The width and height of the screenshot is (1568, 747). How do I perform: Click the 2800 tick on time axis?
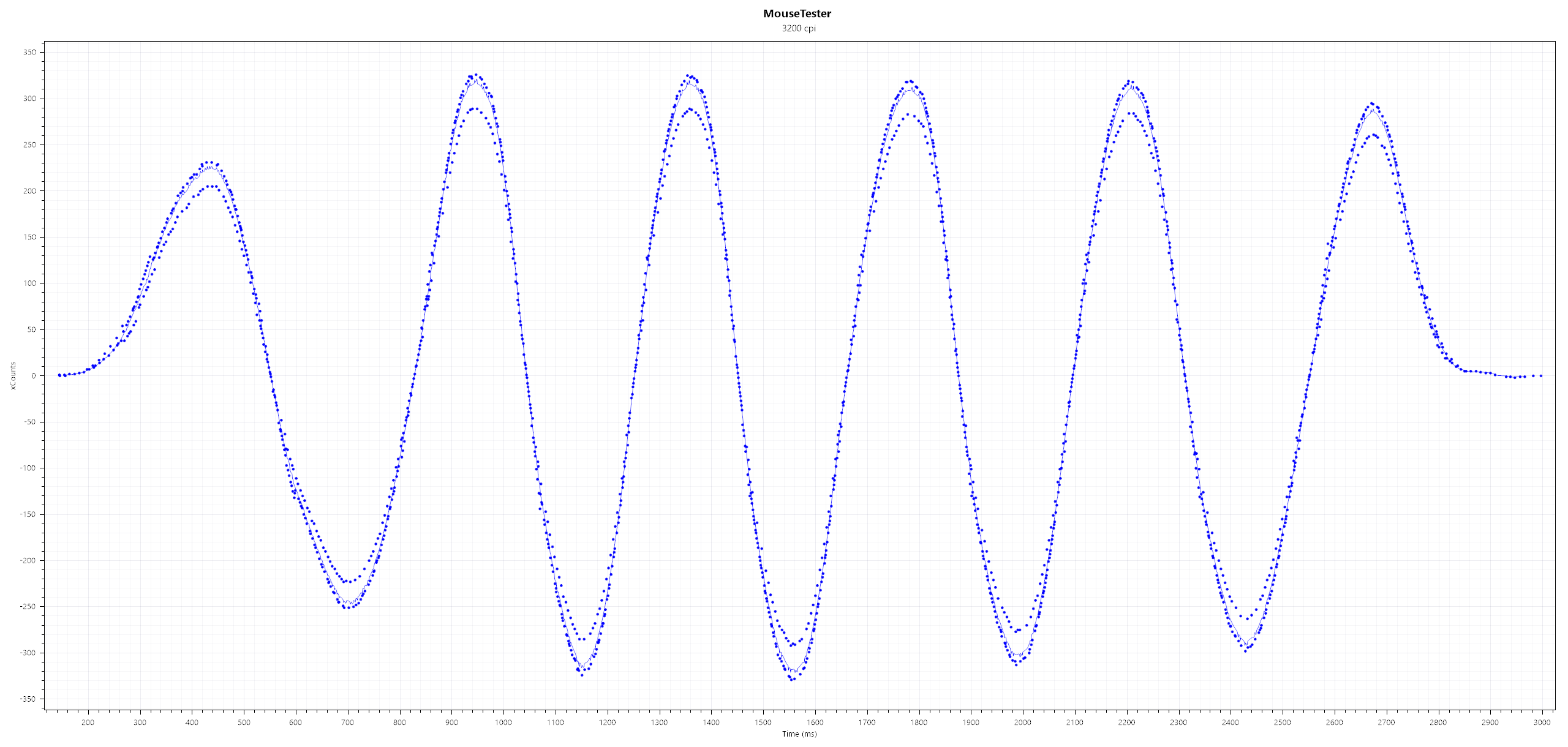pyautogui.click(x=1438, y=723)
